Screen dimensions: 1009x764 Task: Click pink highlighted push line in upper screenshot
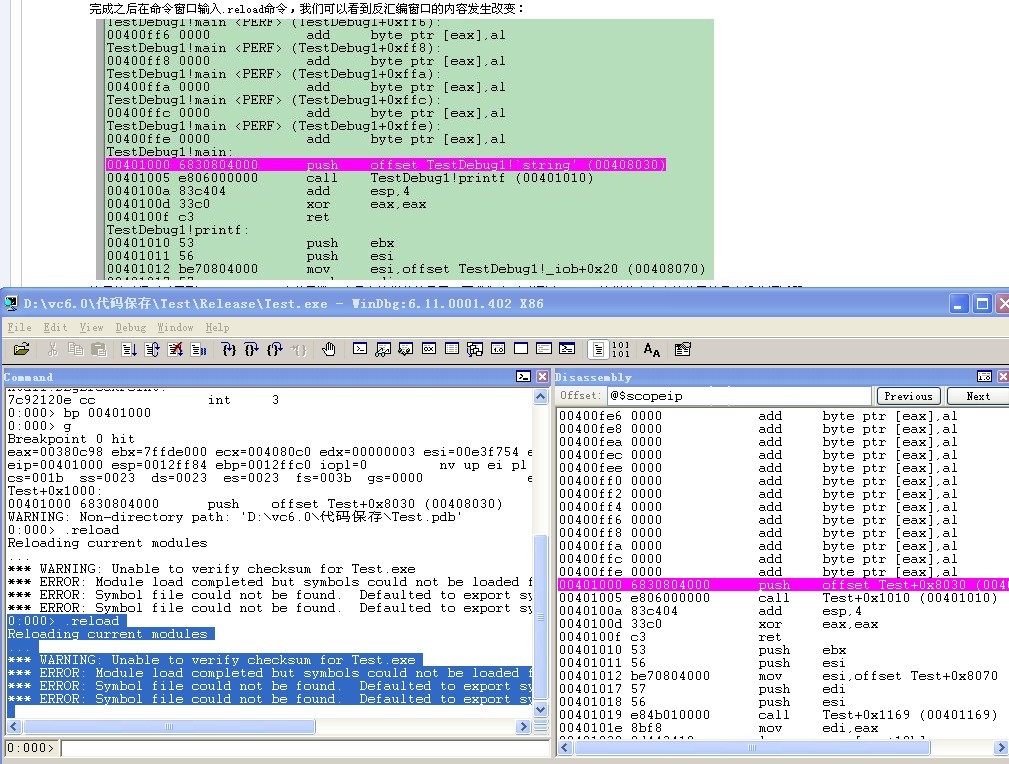pos(386,165)
